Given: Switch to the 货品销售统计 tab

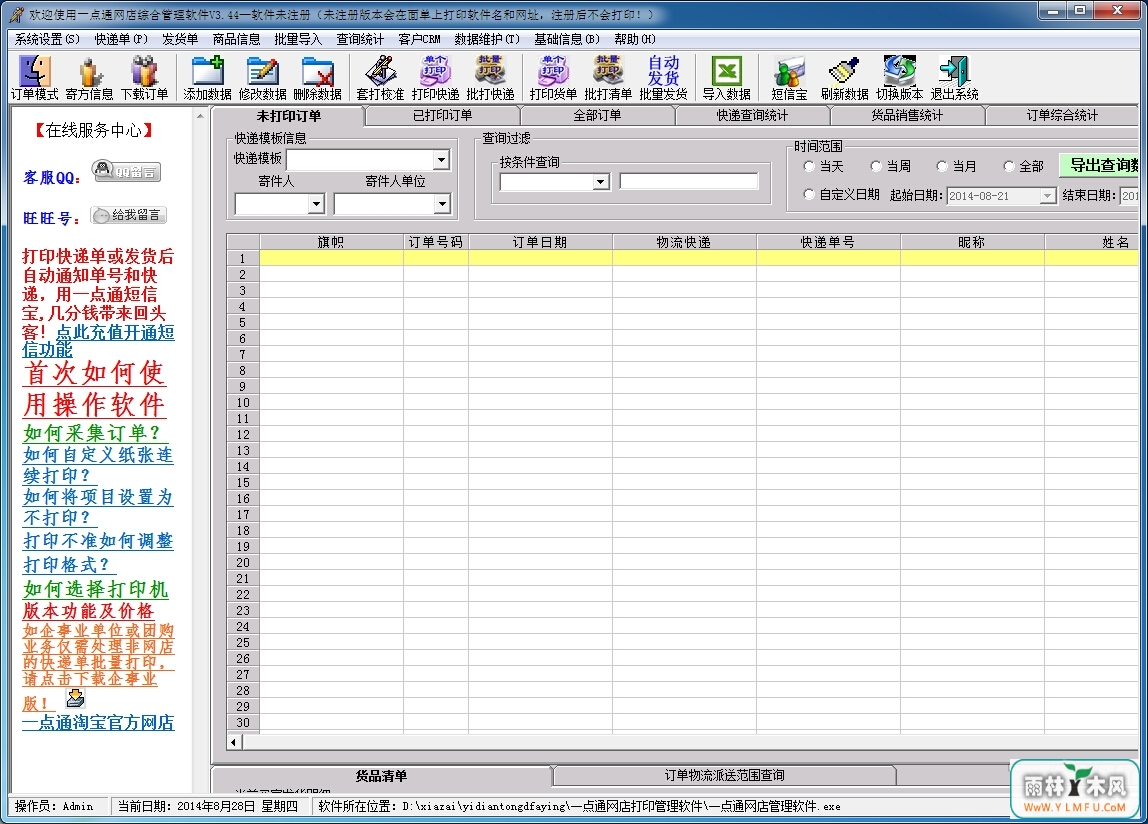Looking at the screenshot, I should click(x=907, y=116).
